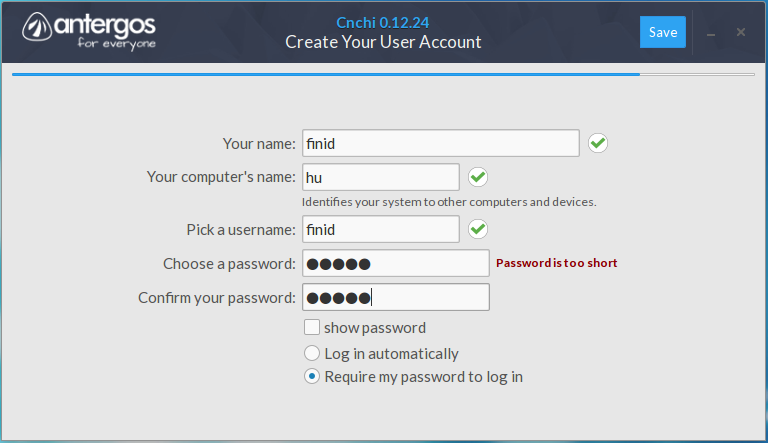Click the installation progress bar
Viewport: 768px width, 443px height.
click(x=383, y=74)
